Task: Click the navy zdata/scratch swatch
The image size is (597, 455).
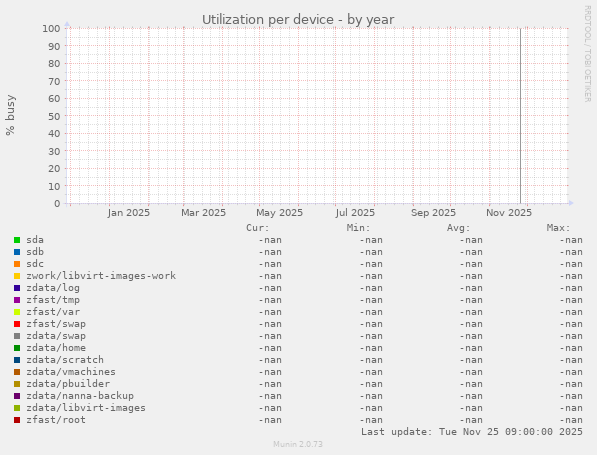Action: (17, 360)
